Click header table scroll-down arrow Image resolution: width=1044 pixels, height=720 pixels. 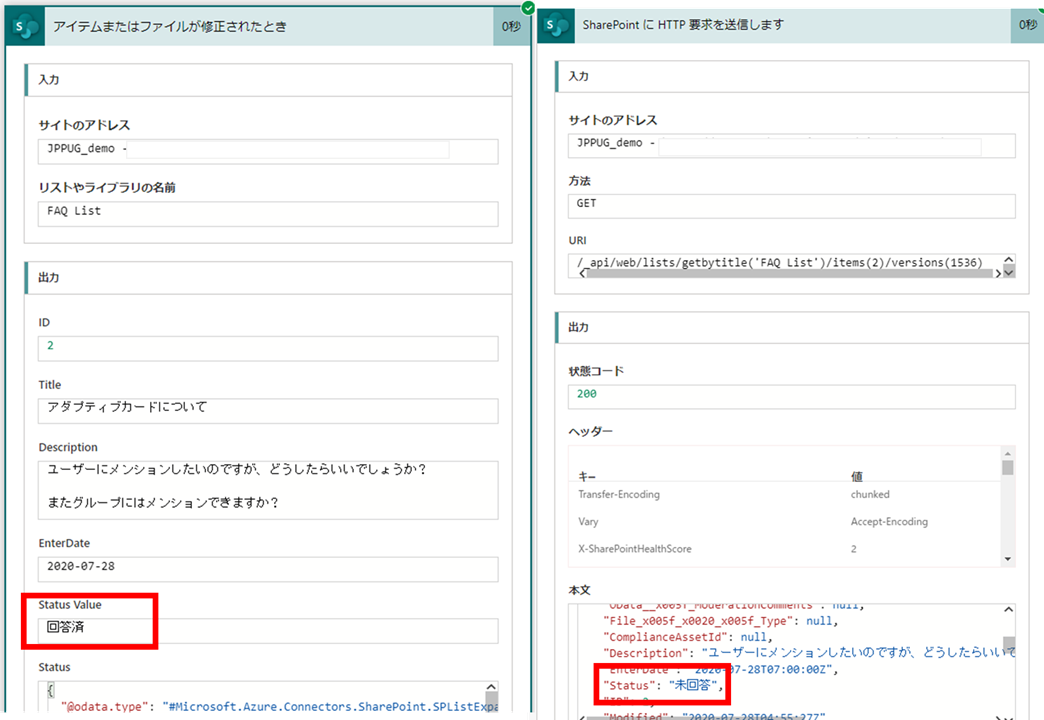pyautogui.click(x=1007, y=559)
